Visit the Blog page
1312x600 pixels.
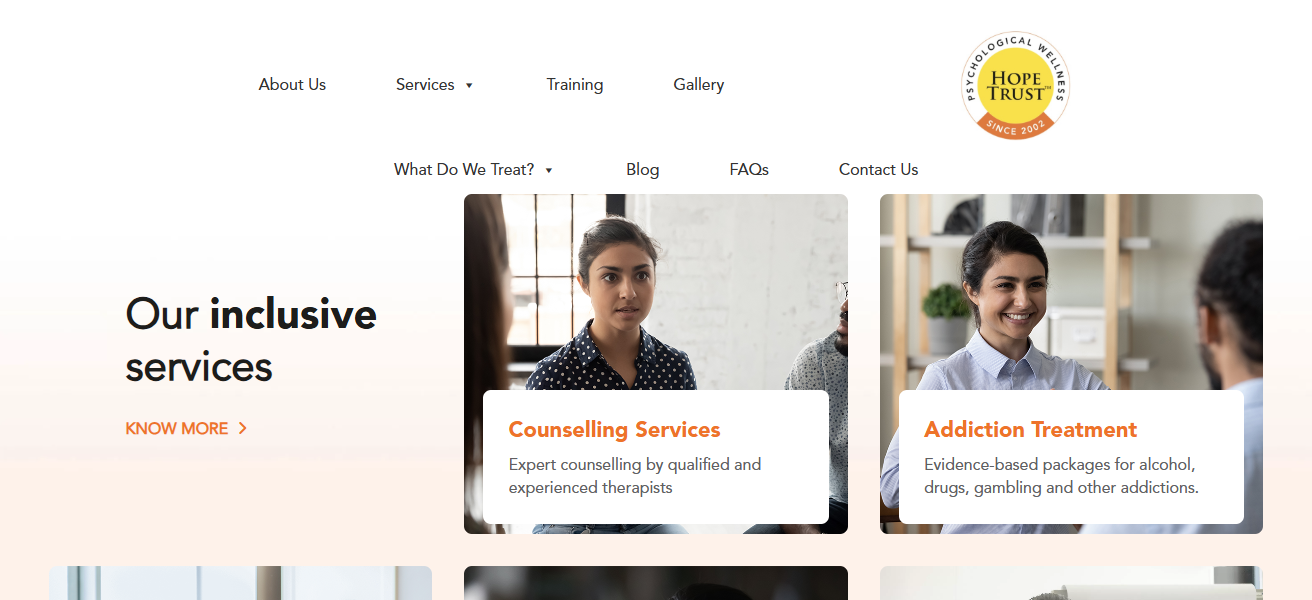[x=643, y=170]
